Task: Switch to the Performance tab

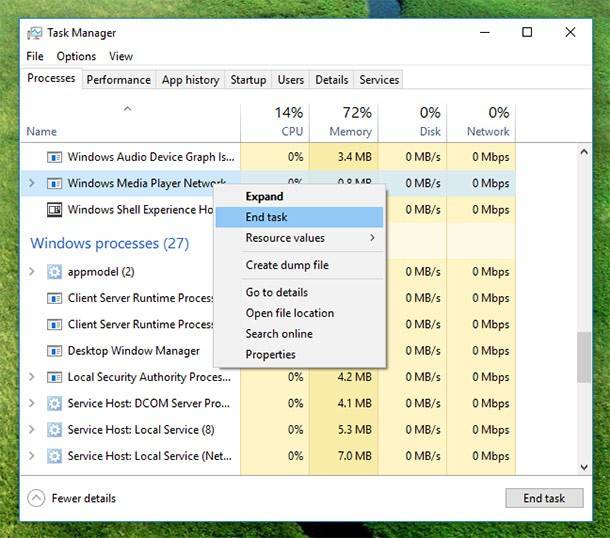Action: coord(119,80)
